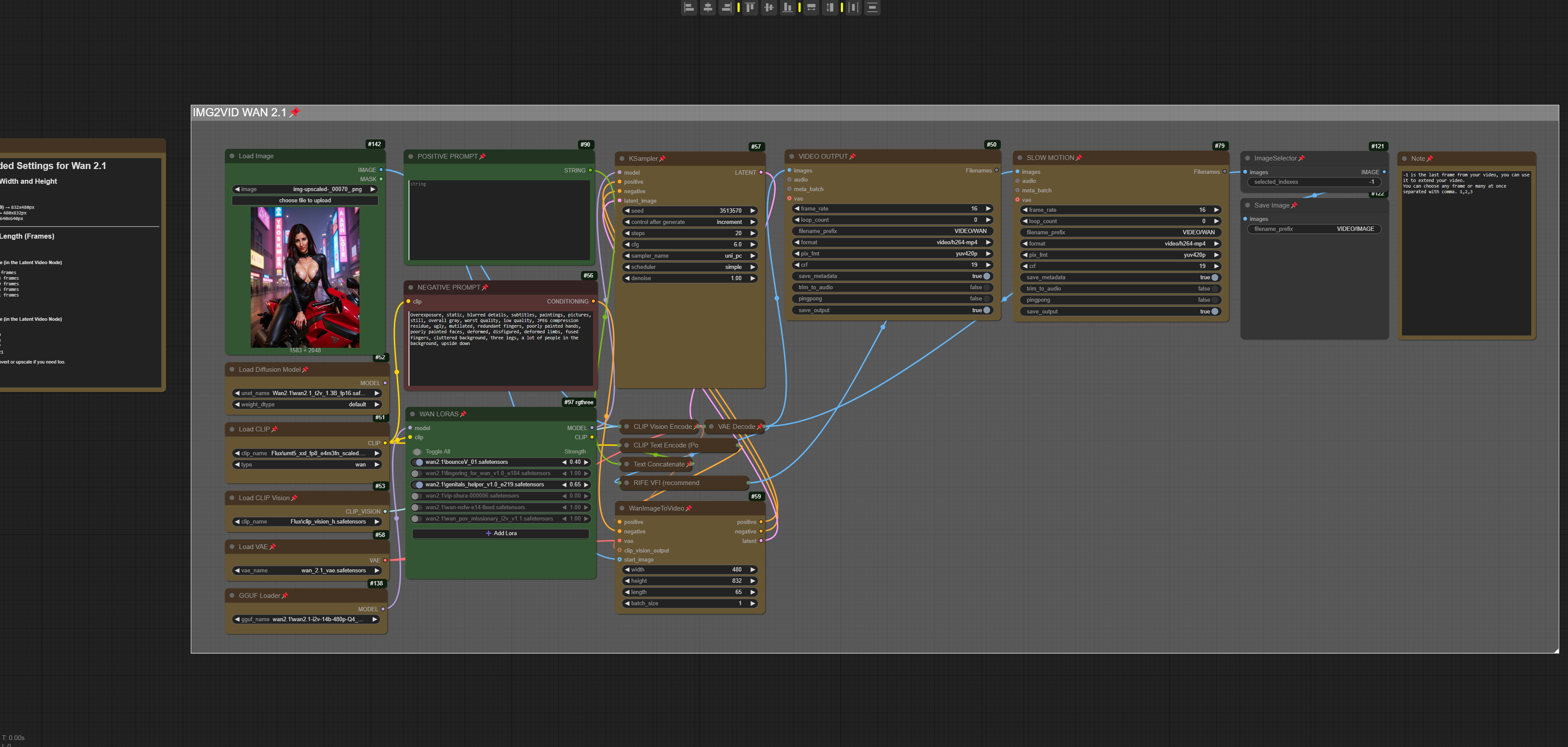Increase the steps value with the right arrow
Image resolution: width=1568 pixels, height=747 pixels.
753,233
